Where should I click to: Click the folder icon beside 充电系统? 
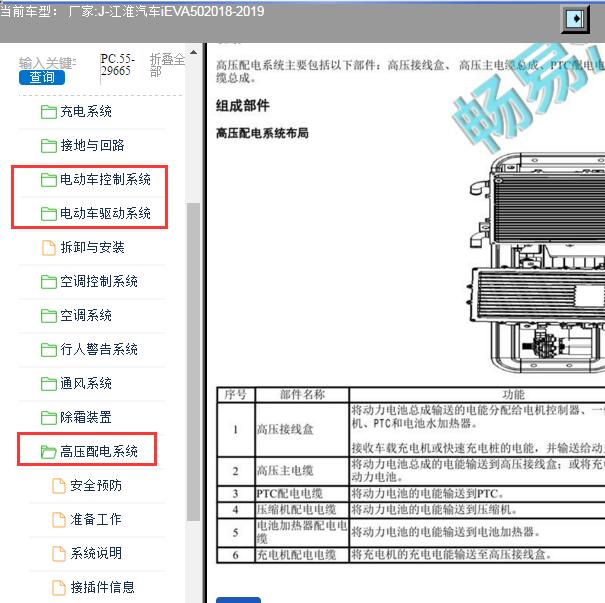point(49,112)
